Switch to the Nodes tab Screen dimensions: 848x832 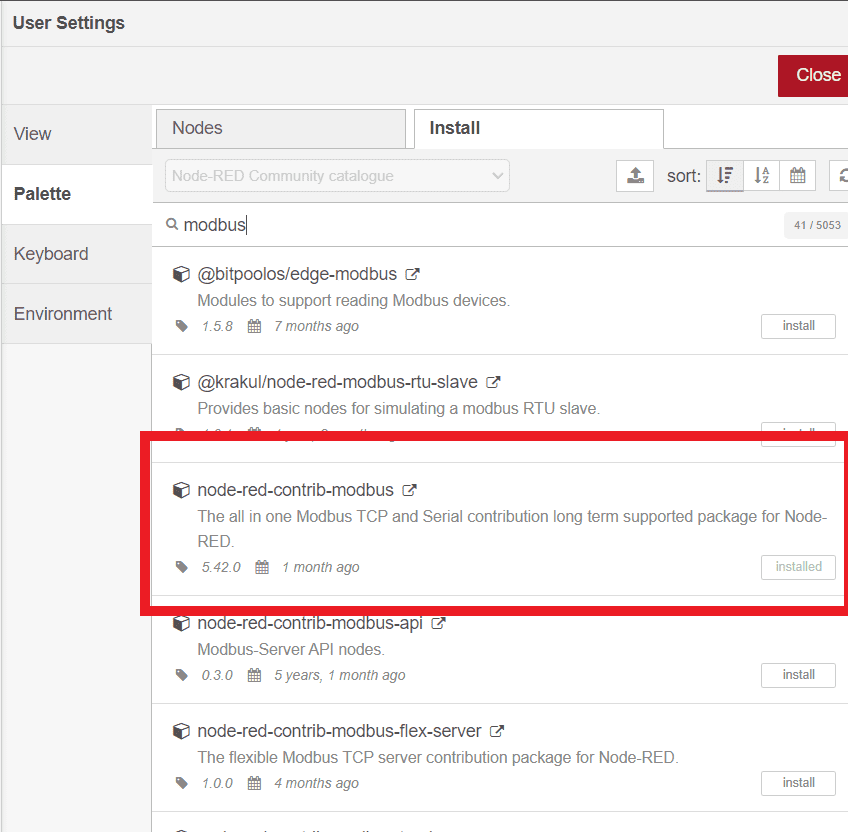(x=280, y=128)
